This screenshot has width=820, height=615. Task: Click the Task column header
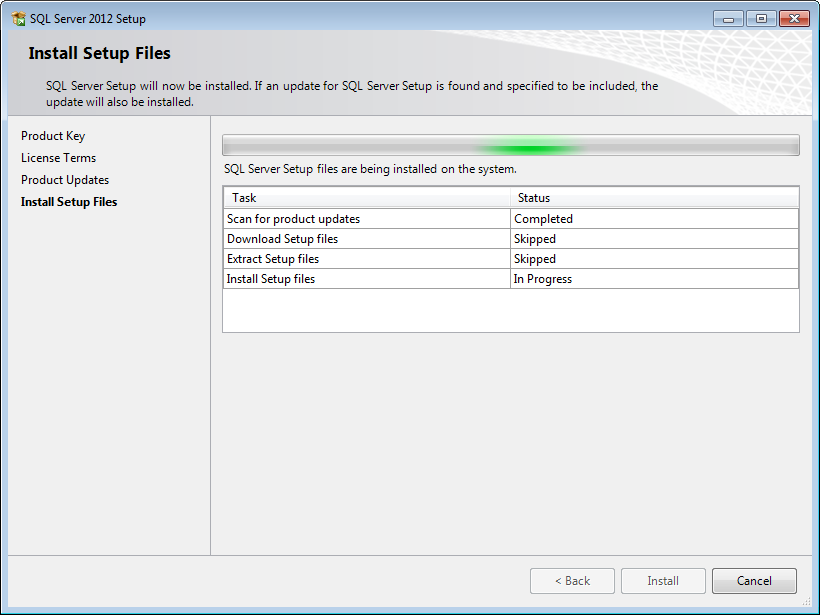coord(367,198)
